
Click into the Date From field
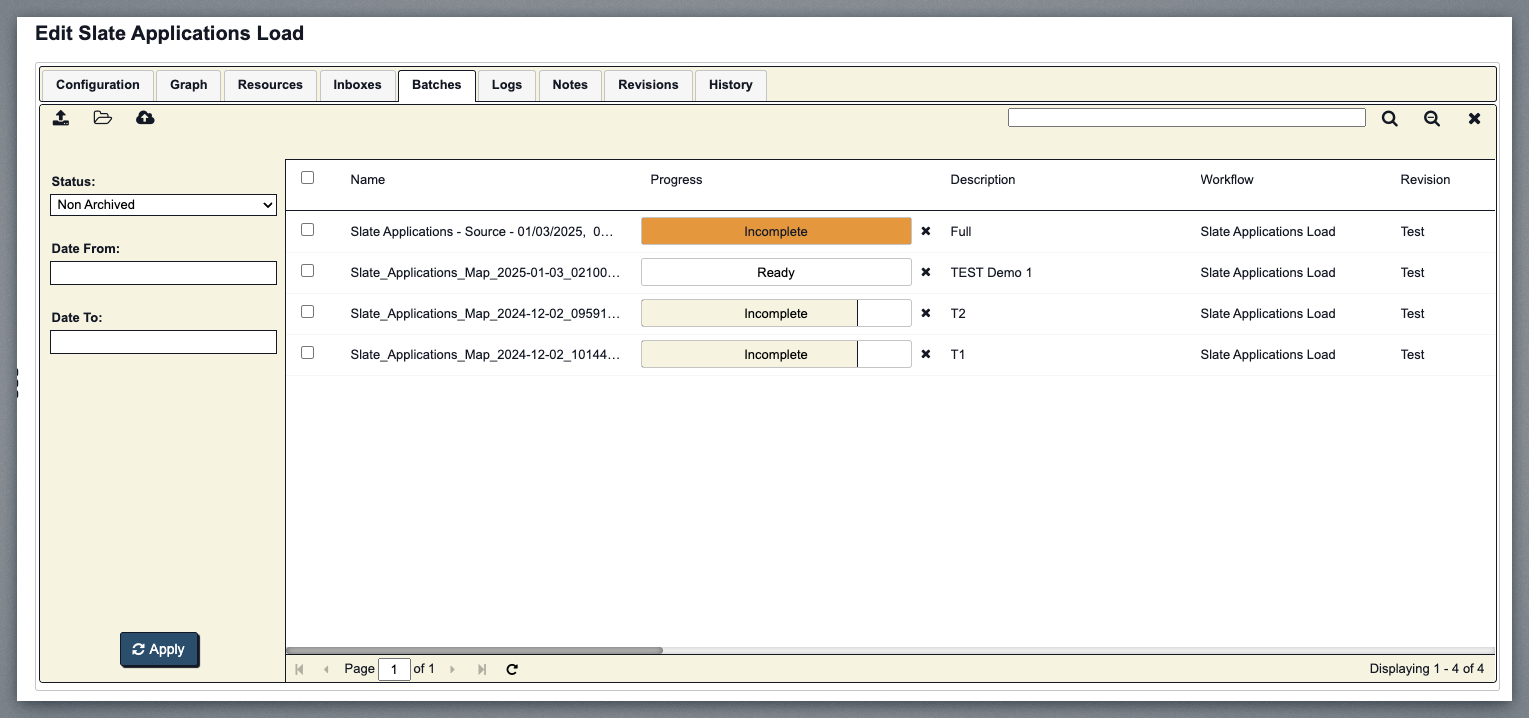(163, 273)
